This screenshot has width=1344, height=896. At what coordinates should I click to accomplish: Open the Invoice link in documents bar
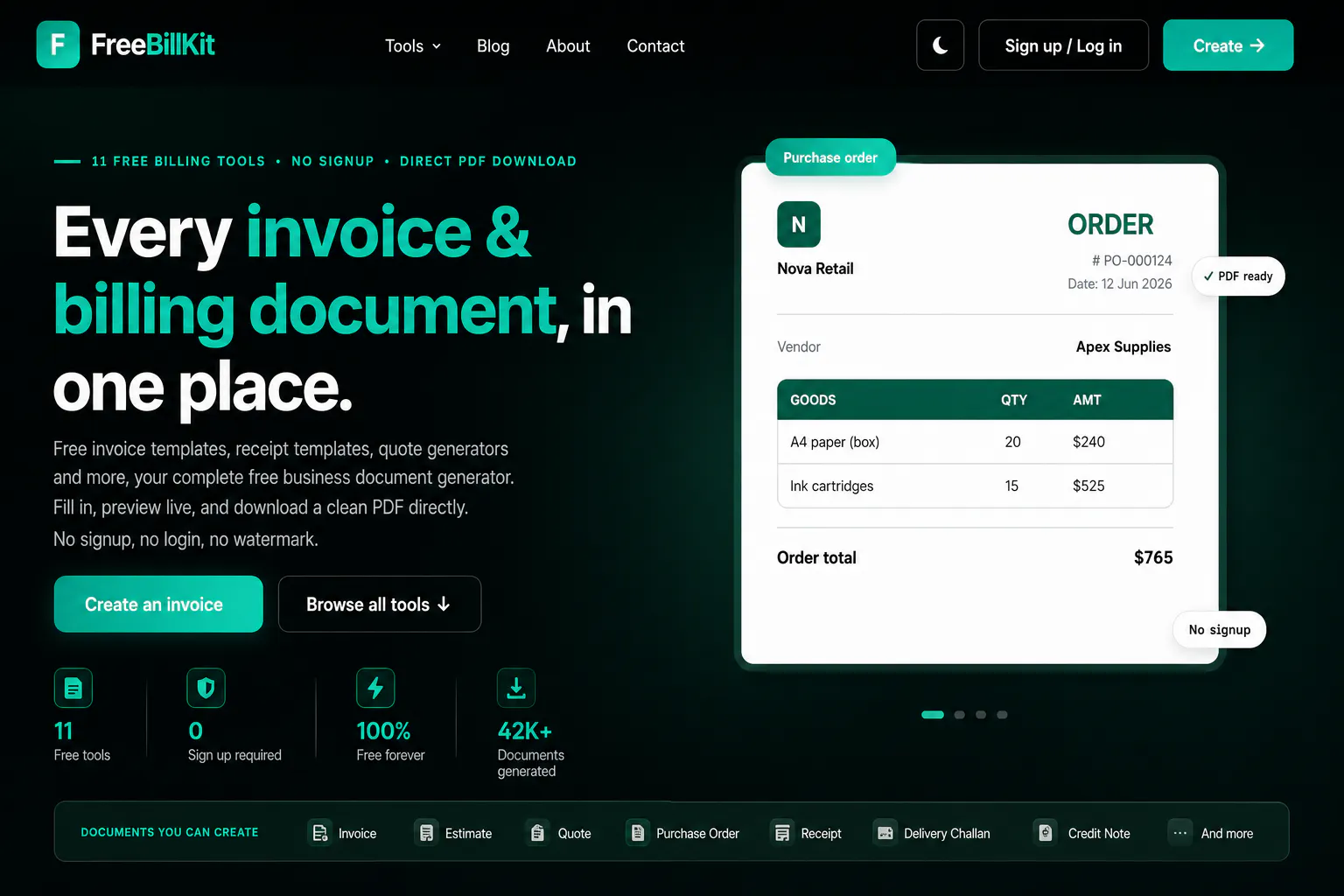pyautogui.click(x=357, y=834)
